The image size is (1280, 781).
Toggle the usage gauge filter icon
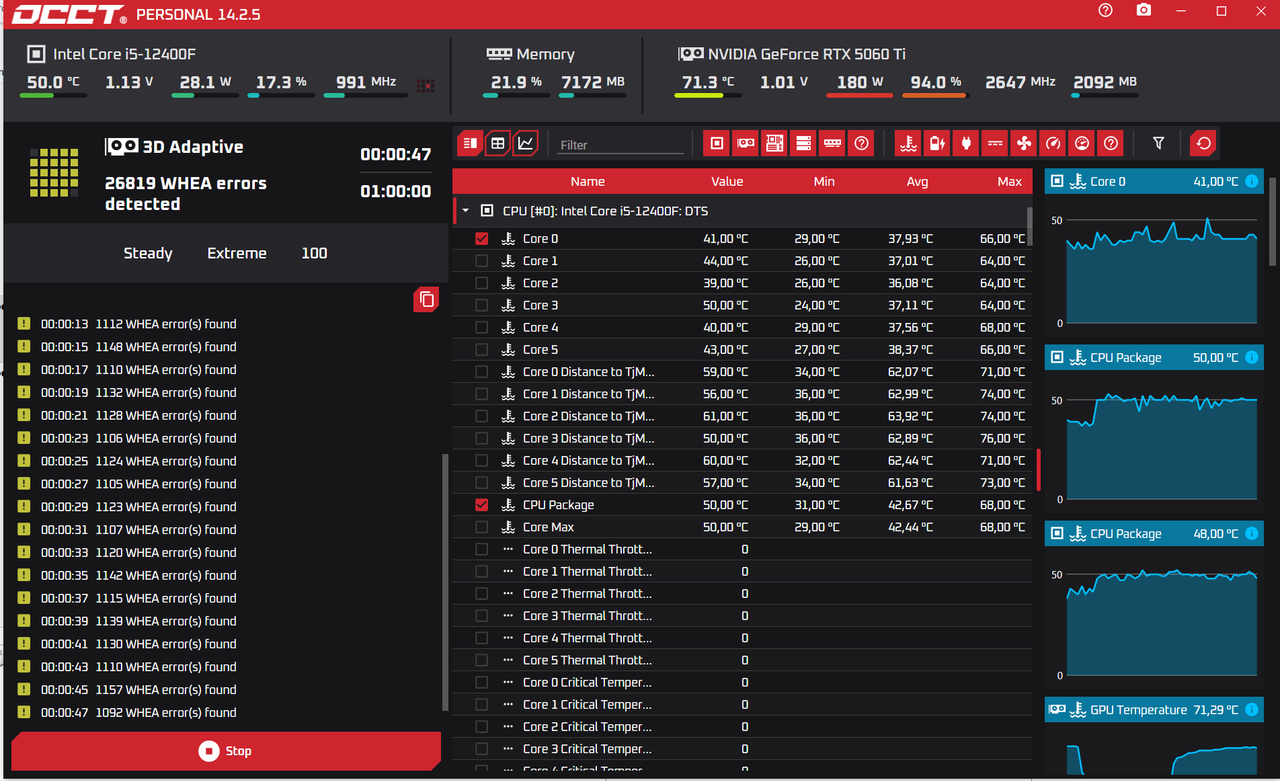[1081, 144]
